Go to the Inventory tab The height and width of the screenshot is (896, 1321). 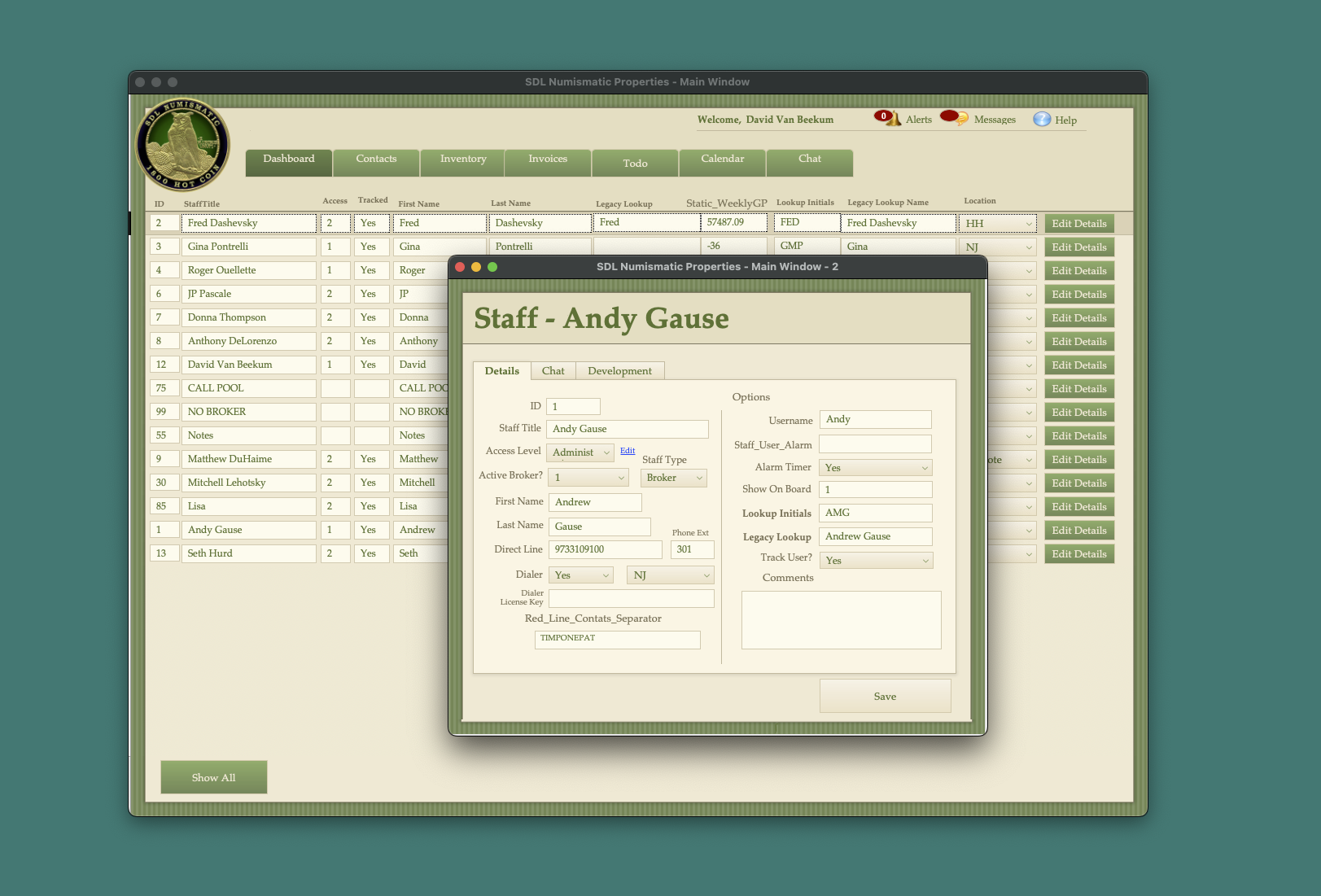click(463, 160)
